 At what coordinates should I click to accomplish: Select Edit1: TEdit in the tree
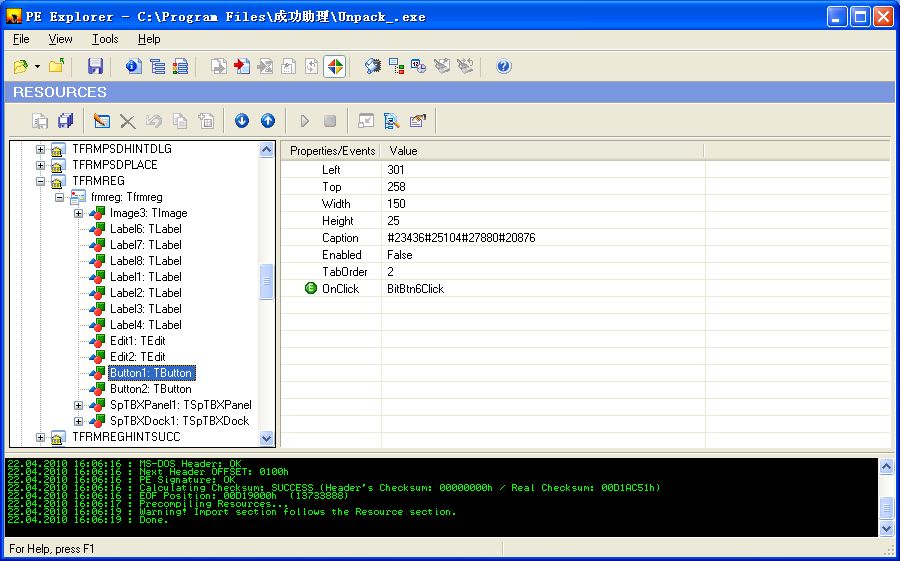138,341
